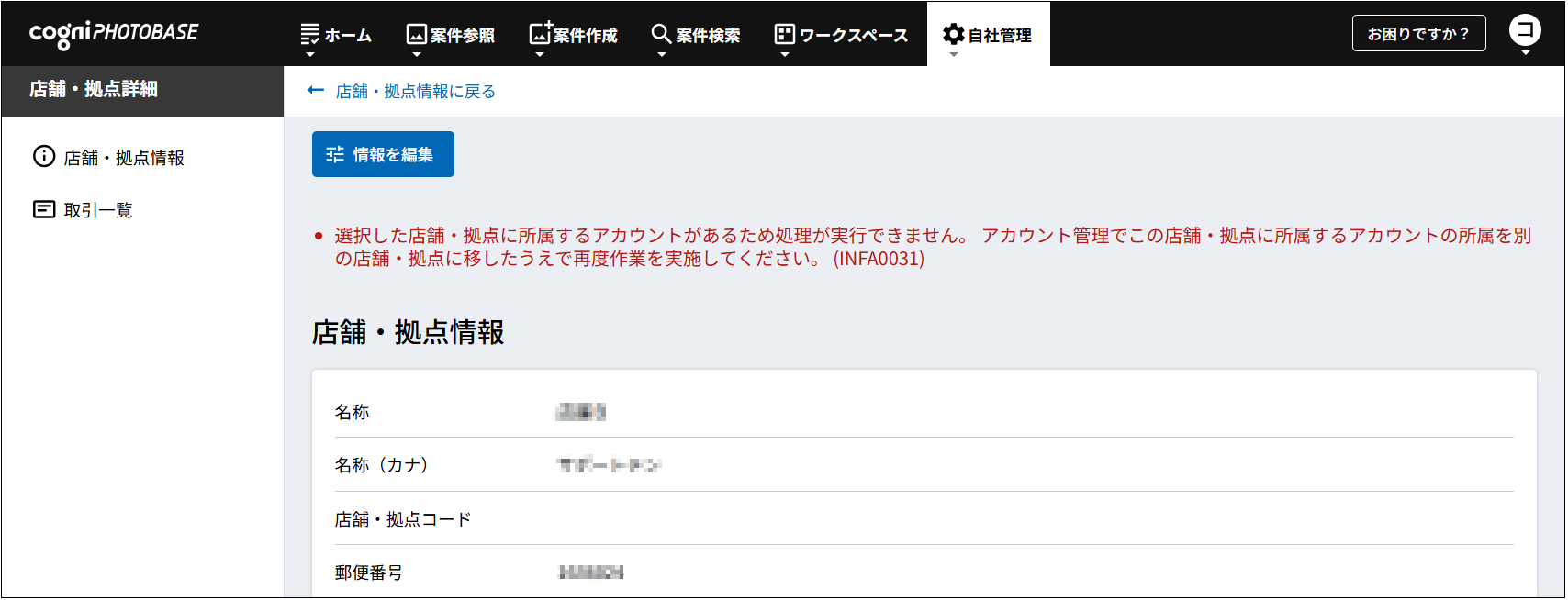Viewport: 1568px width, 600px height.
Task: Click the 名称 value field
Action: pos(580,412)
